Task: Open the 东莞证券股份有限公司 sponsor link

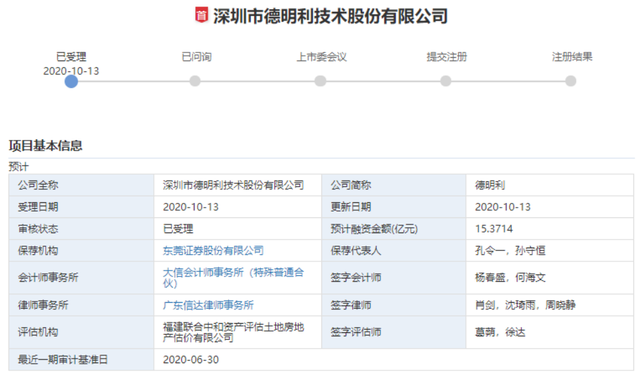Action: coord(213,251)
